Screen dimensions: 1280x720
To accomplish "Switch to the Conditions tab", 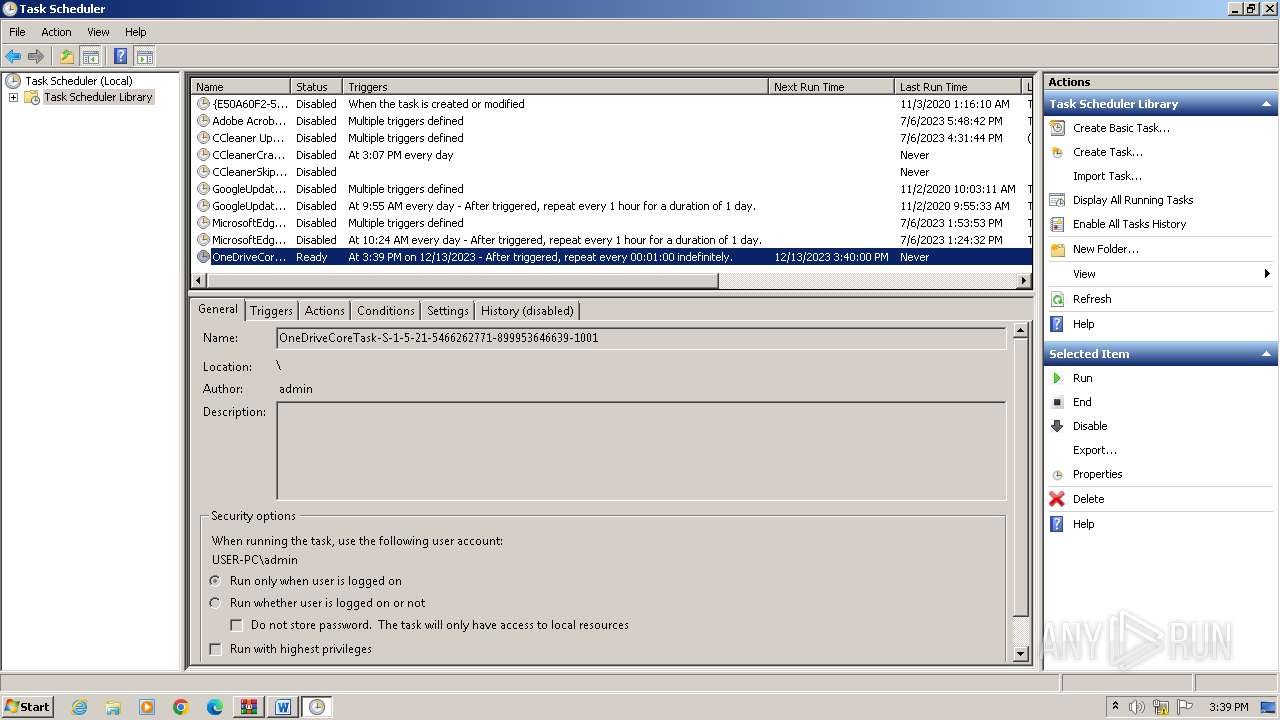I will click(x=385, y=311).
